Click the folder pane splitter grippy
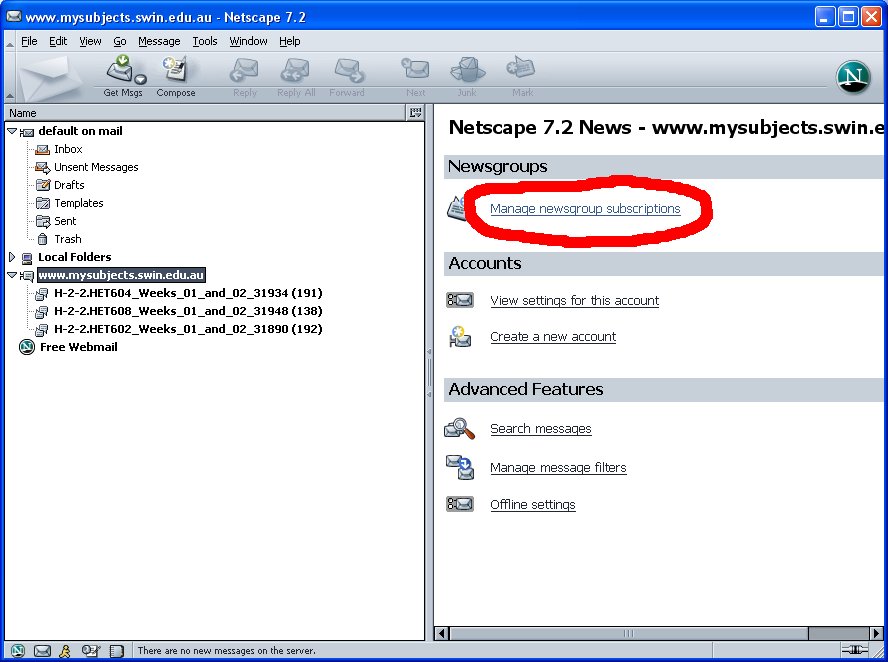The image size is (888, 662). pos(429,373)
